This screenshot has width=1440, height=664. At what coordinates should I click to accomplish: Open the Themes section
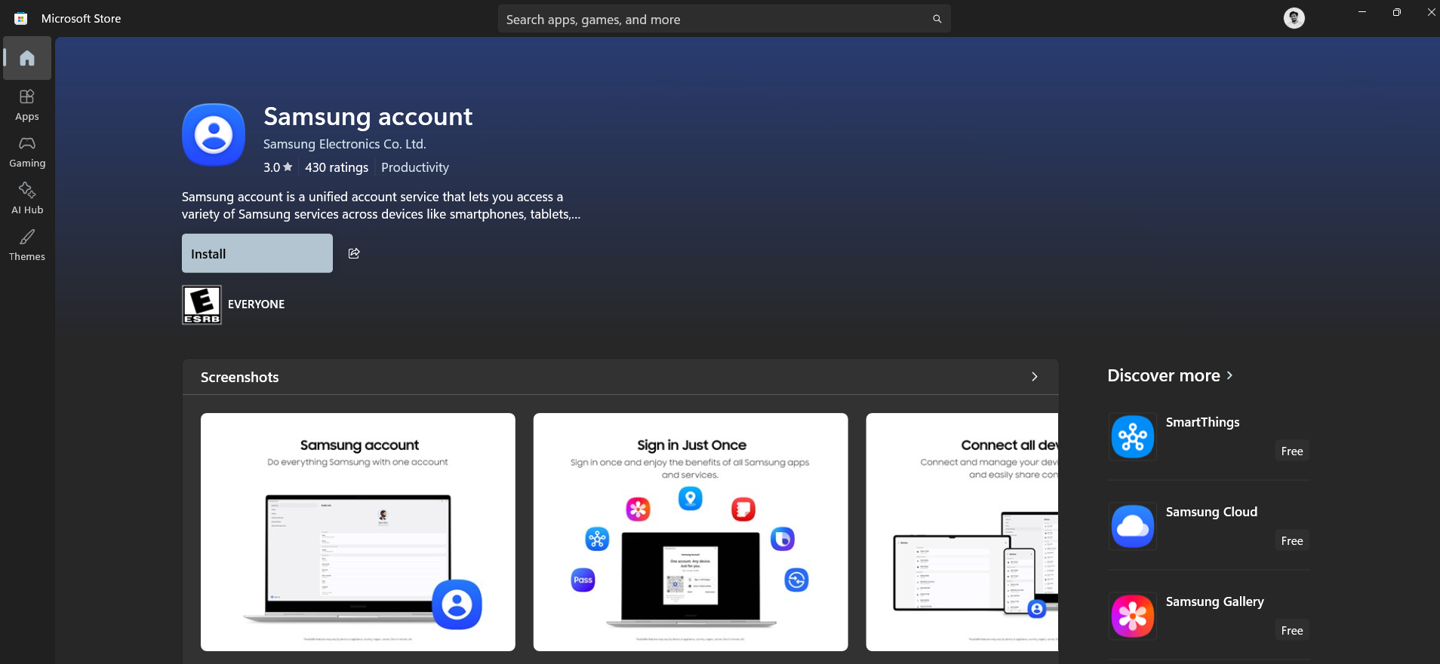click(x=27, y=244)
